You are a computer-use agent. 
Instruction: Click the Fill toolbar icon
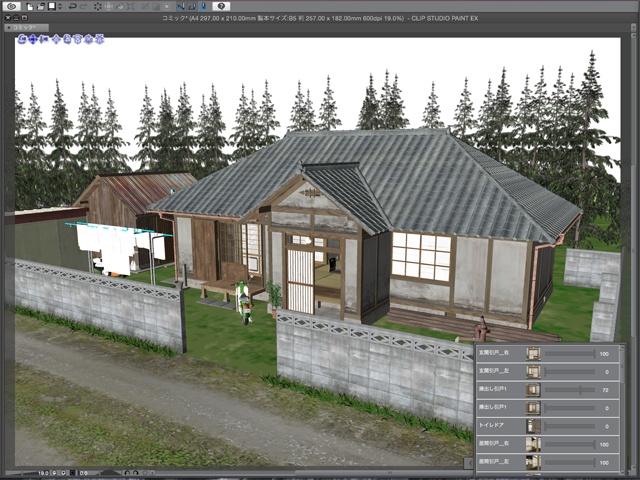click(120, 7)
